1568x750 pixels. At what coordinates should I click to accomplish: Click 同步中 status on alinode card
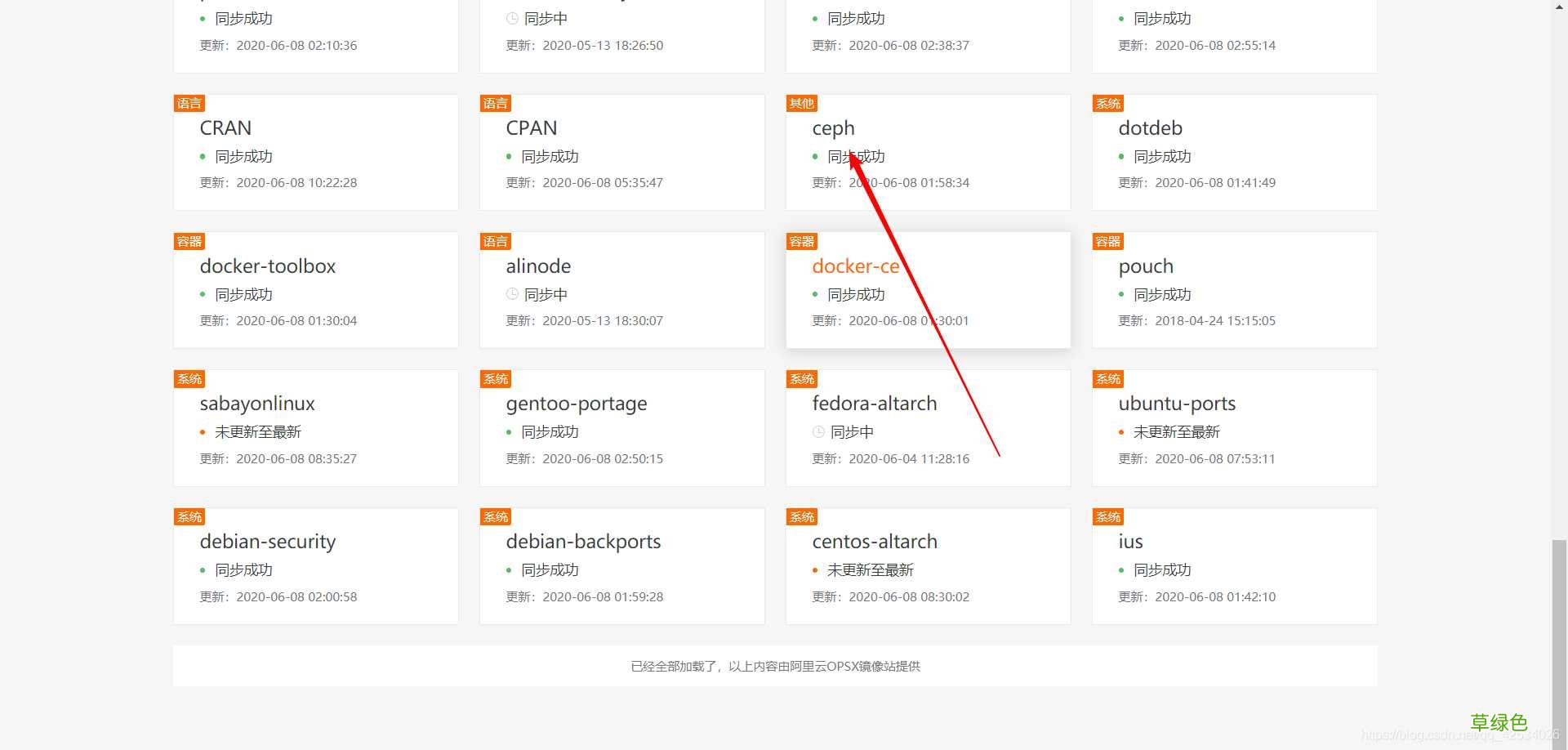(546, 294)
